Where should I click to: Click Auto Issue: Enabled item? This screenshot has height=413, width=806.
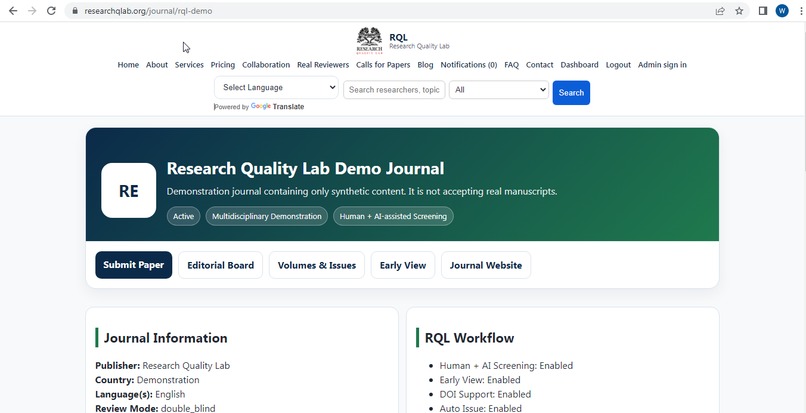pos(480,408)
